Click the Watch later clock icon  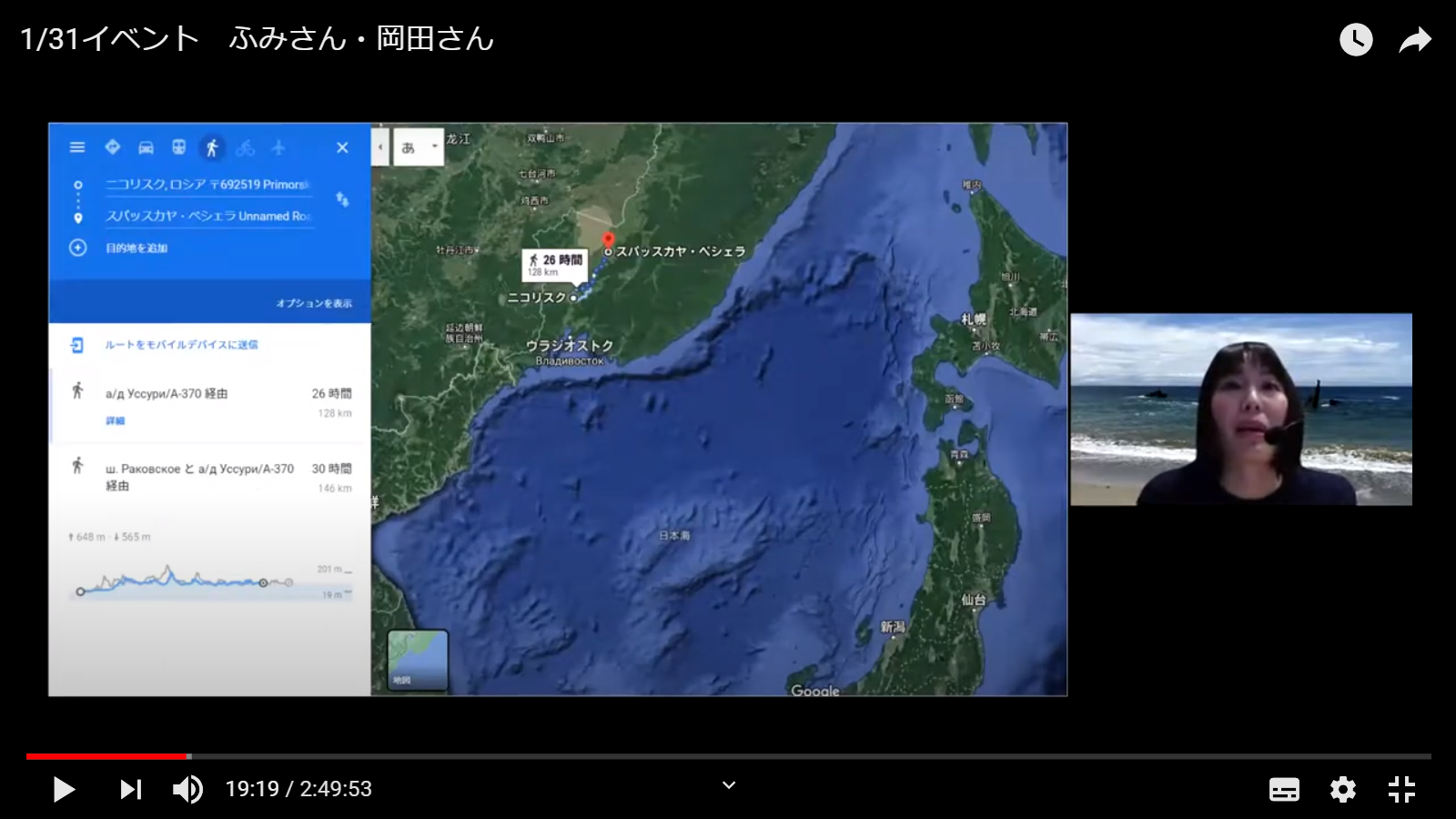point(1356,39)
